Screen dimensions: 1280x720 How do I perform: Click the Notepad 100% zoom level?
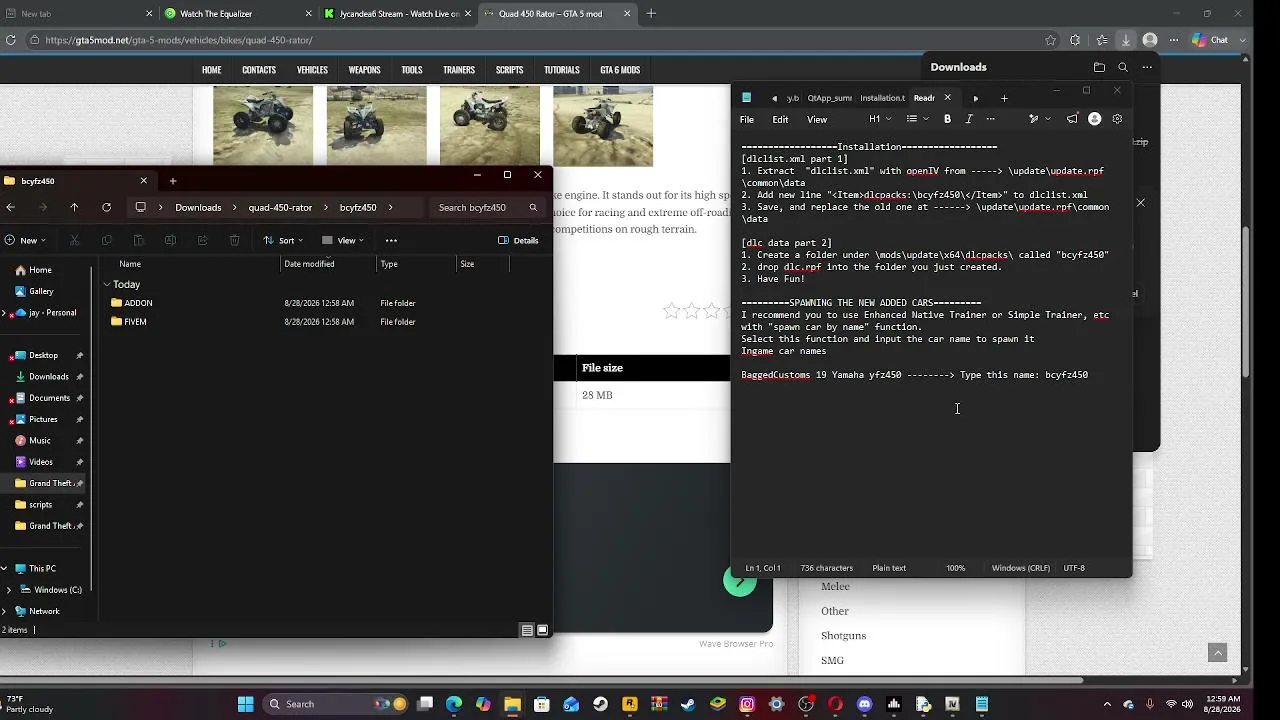[956, 568]
